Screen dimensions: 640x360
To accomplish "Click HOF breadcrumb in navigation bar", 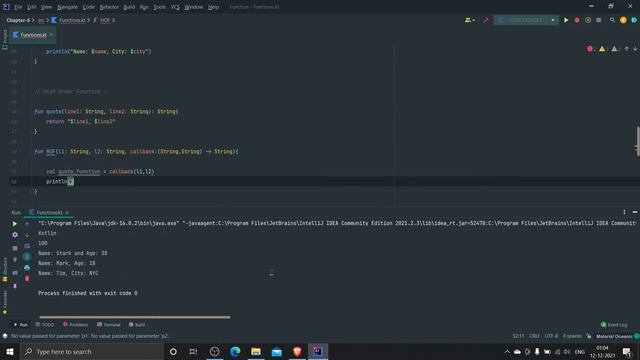I will 105,20.
